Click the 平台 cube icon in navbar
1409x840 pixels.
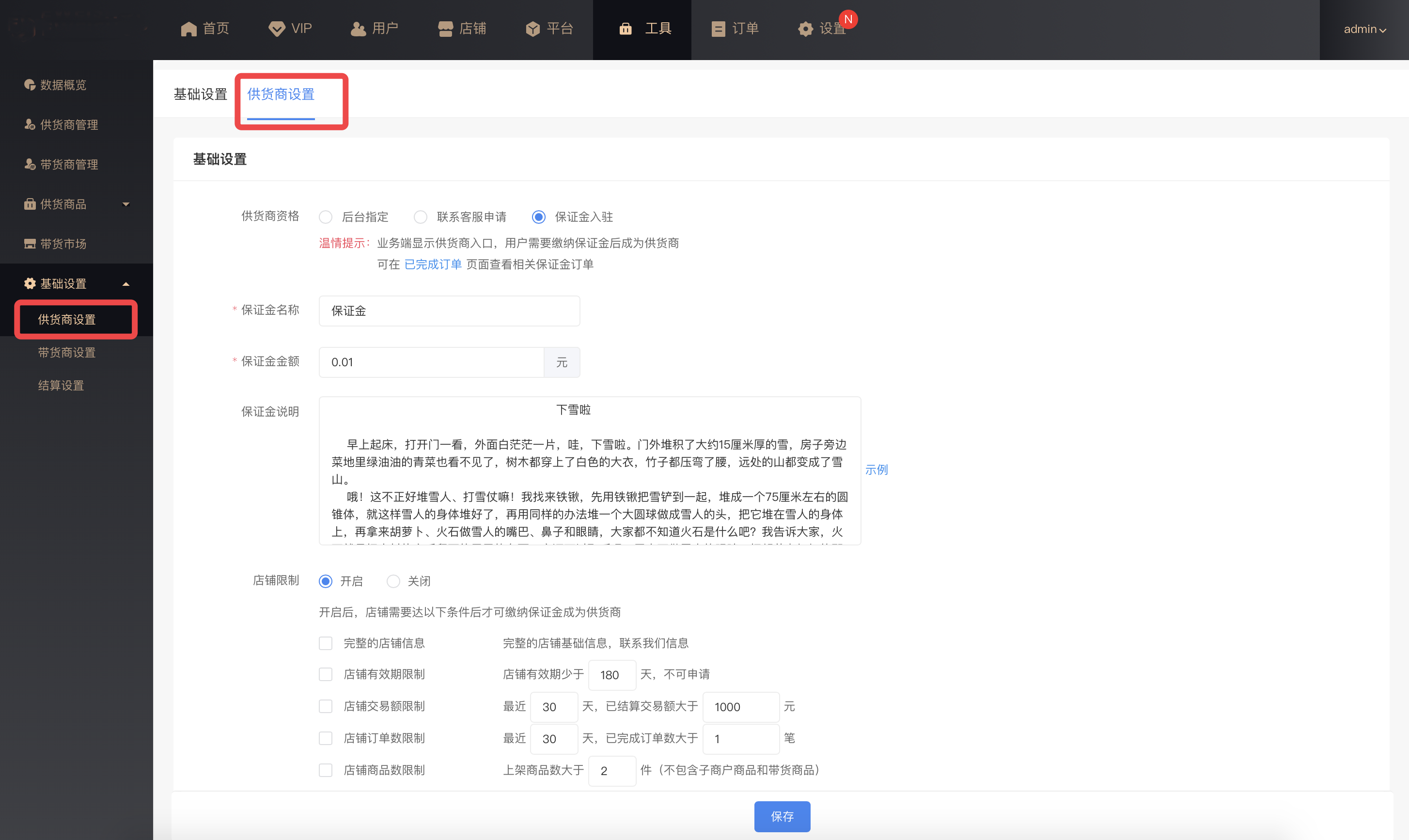[532, 29]
